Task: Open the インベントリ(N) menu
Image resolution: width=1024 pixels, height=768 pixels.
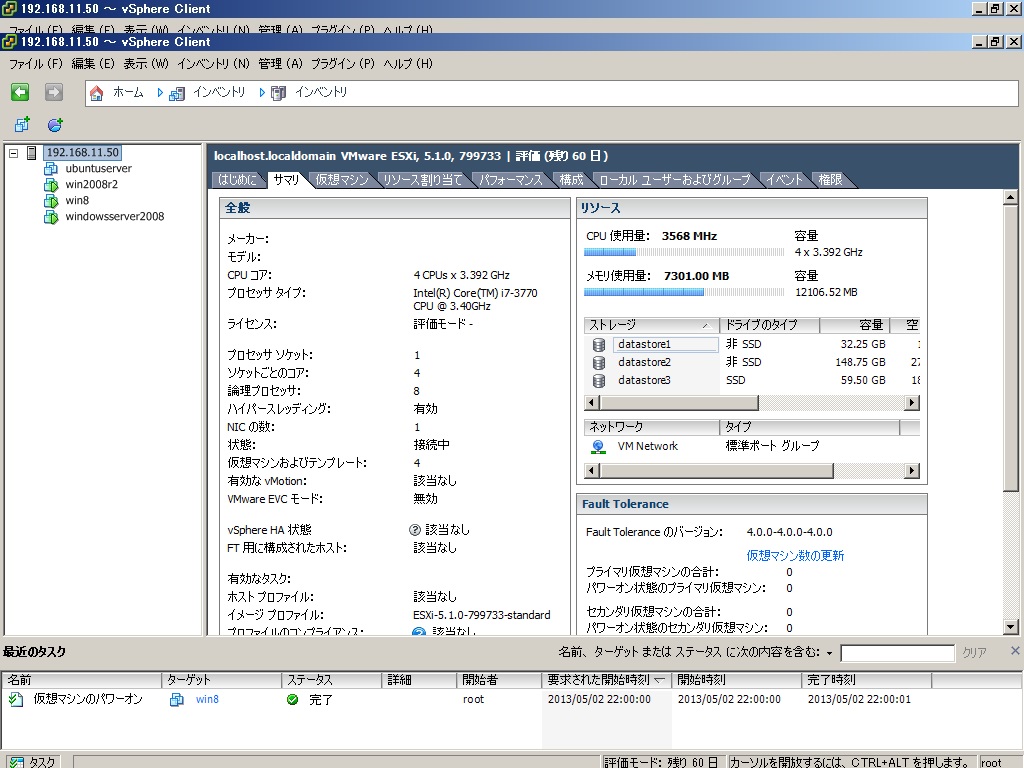Action: pyautogui.click(x=213, y=64)
